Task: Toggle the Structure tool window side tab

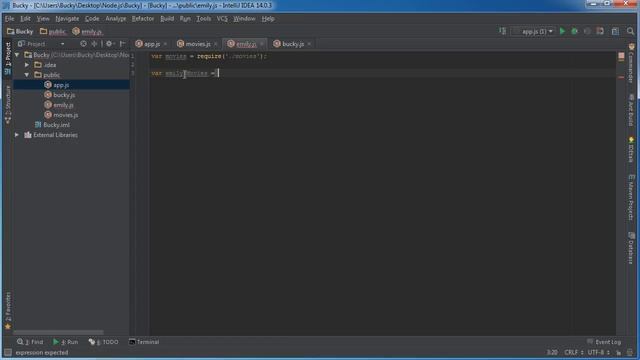Action: 7,104
